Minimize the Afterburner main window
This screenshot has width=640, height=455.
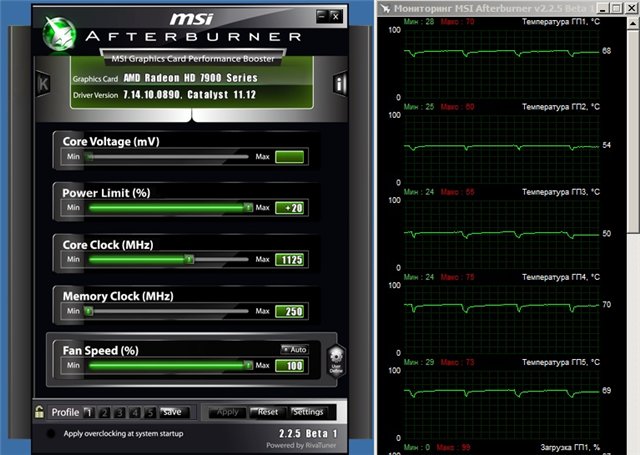click(322, 16)
